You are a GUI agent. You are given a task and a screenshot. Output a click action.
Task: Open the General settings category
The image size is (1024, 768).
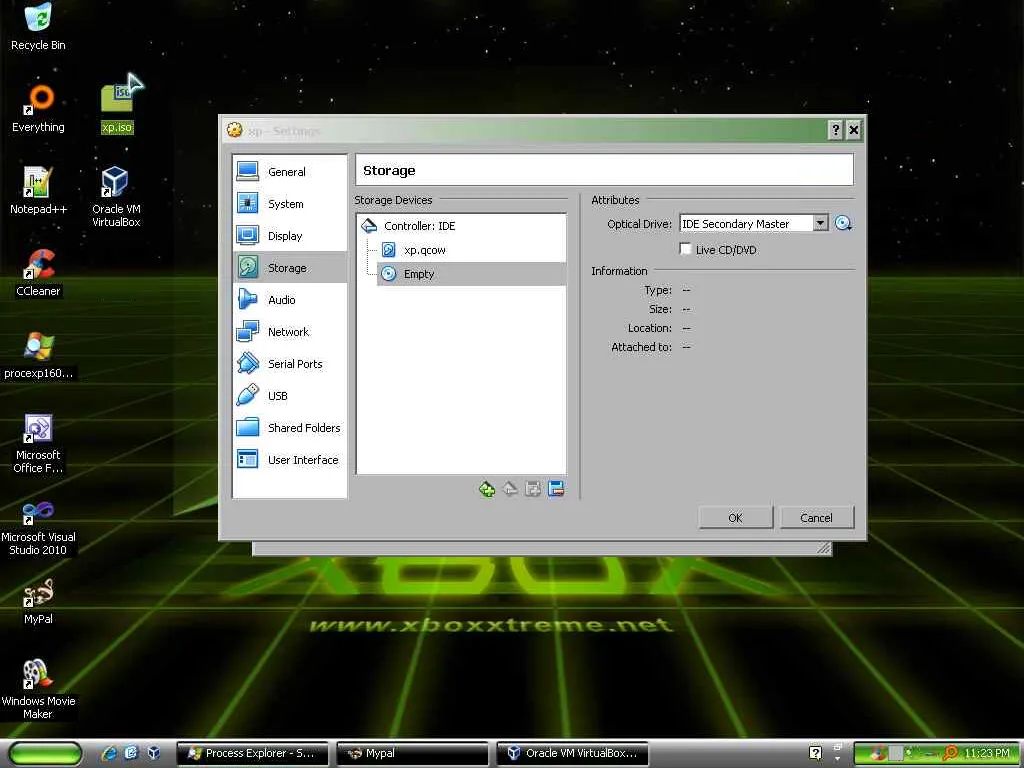click(x=290, y=172)
